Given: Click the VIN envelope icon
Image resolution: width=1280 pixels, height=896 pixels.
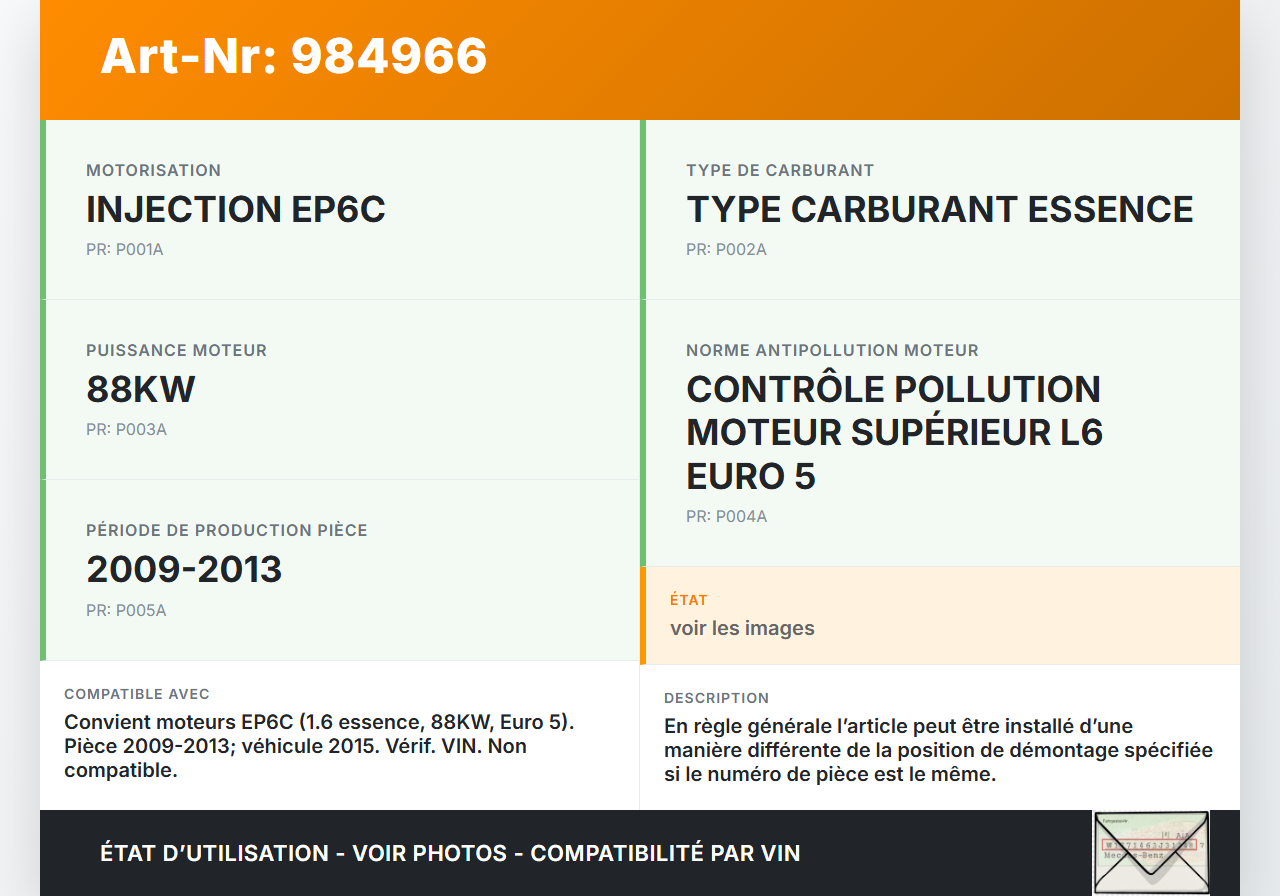Looking at the screenshot, I should (x=1151, y=852).
